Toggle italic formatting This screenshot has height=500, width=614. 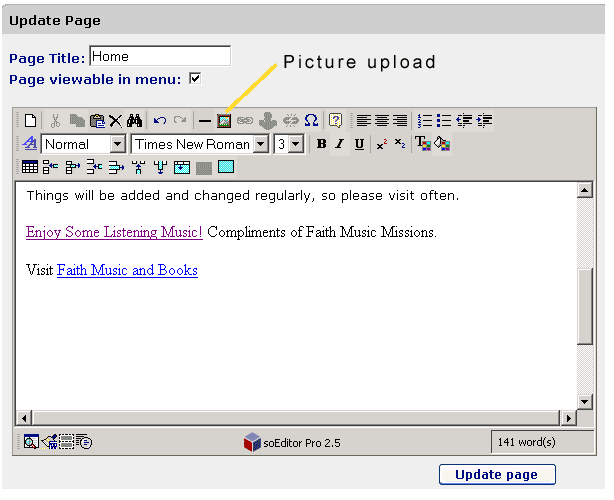(x=340, y=144)
